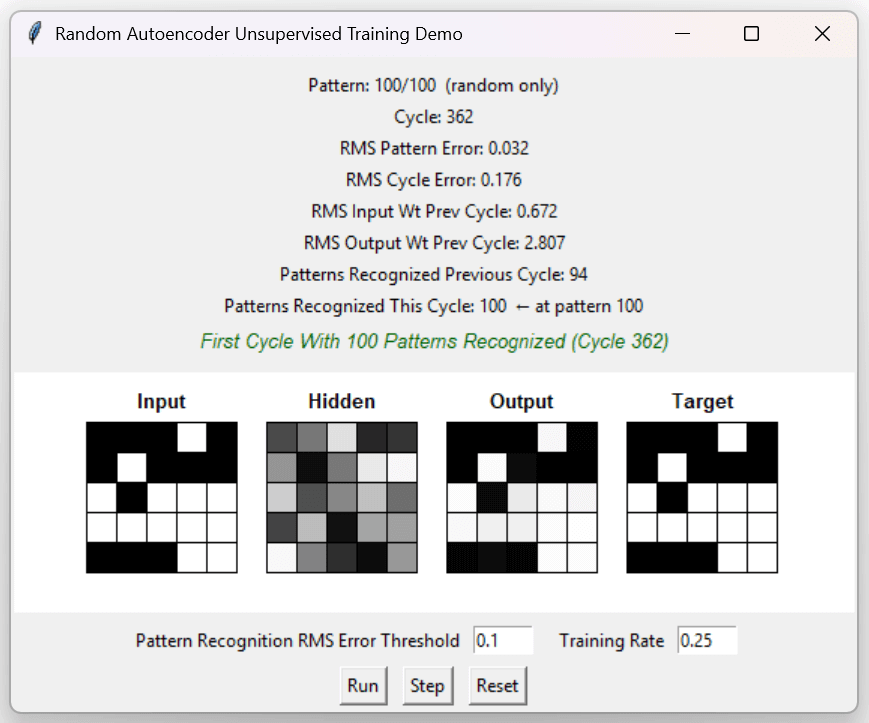Click the Run button

click(363, 686)
